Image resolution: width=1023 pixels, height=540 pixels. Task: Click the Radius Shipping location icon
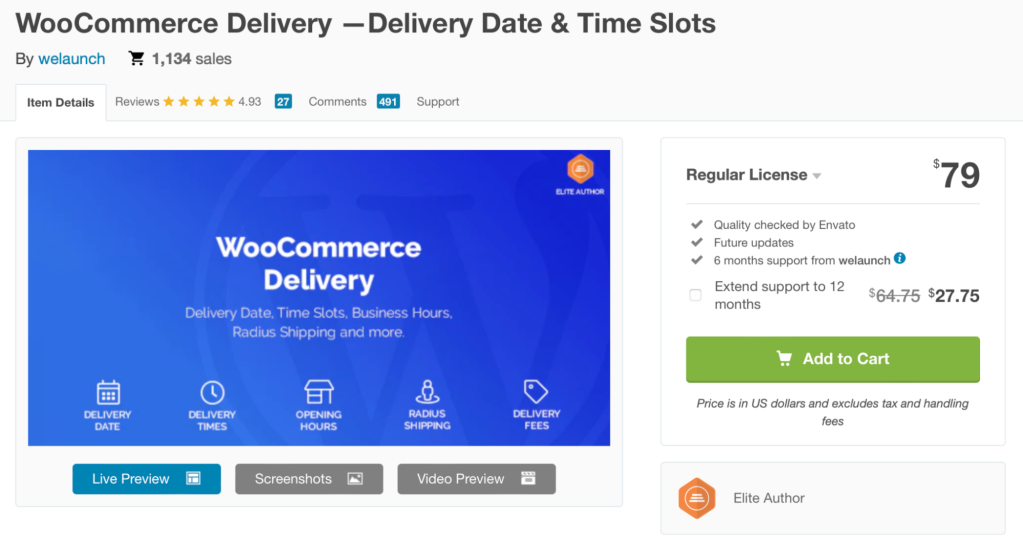pyautogui.click(x=427, y=392)
